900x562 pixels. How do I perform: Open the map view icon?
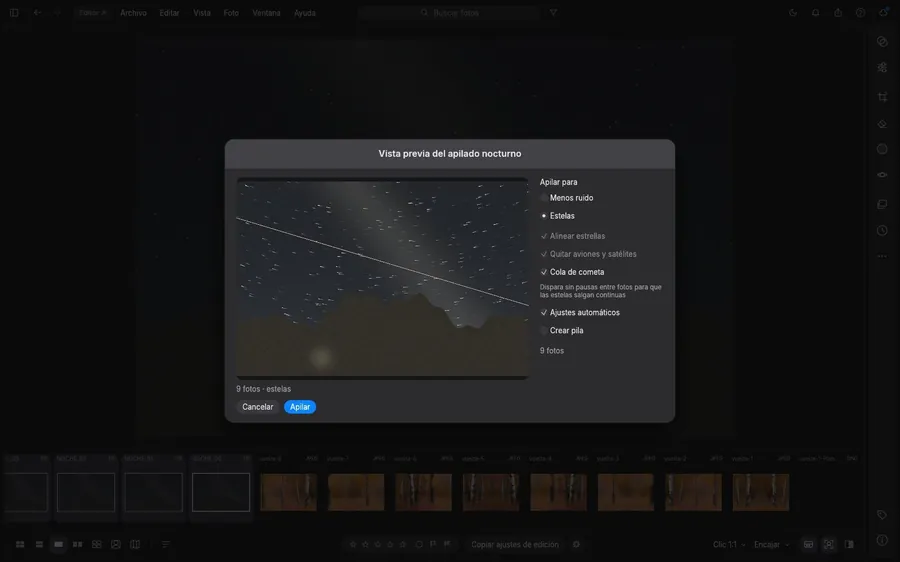coord(135,544)
